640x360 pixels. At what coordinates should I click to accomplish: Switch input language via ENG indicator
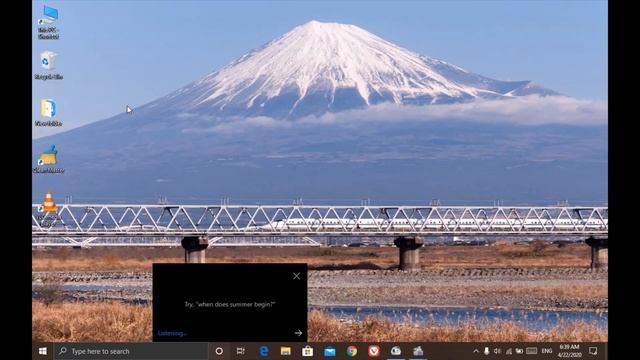click(x=547, y=351)
